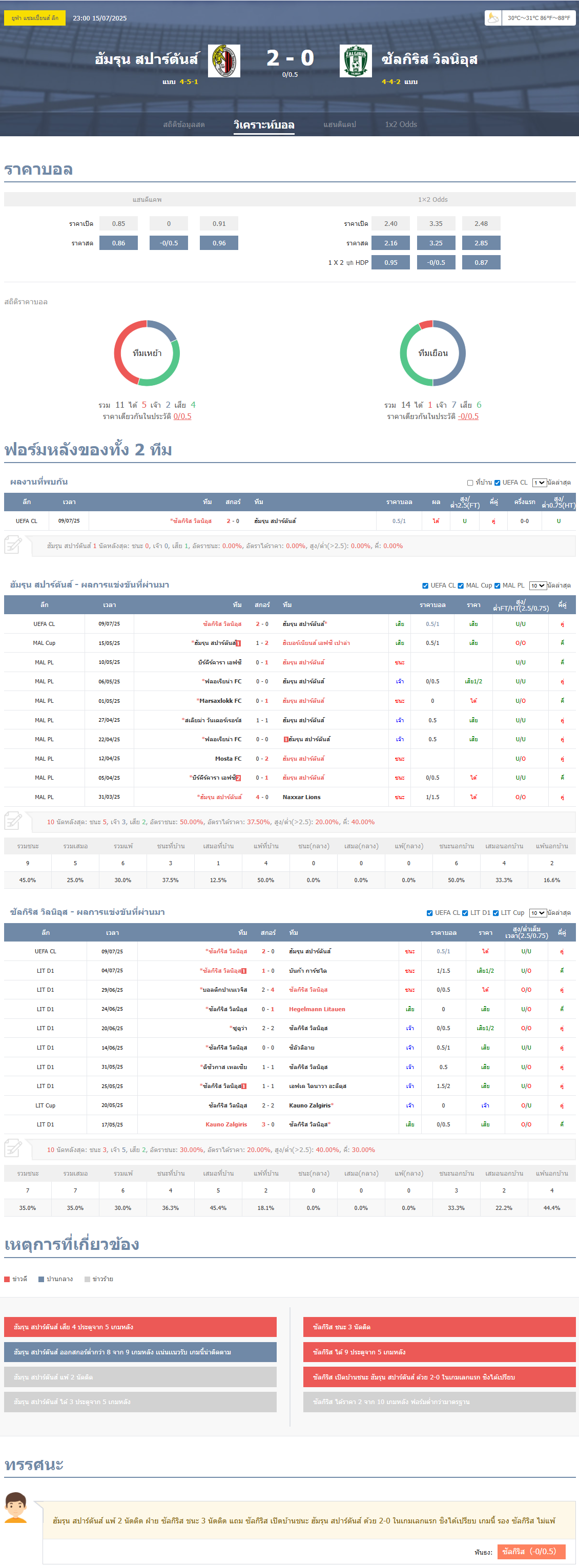The width and height of the screenshot is (579, 1568).
Task: Uncheck the MAL PL filter checkbox
Action: pos(498,586)
